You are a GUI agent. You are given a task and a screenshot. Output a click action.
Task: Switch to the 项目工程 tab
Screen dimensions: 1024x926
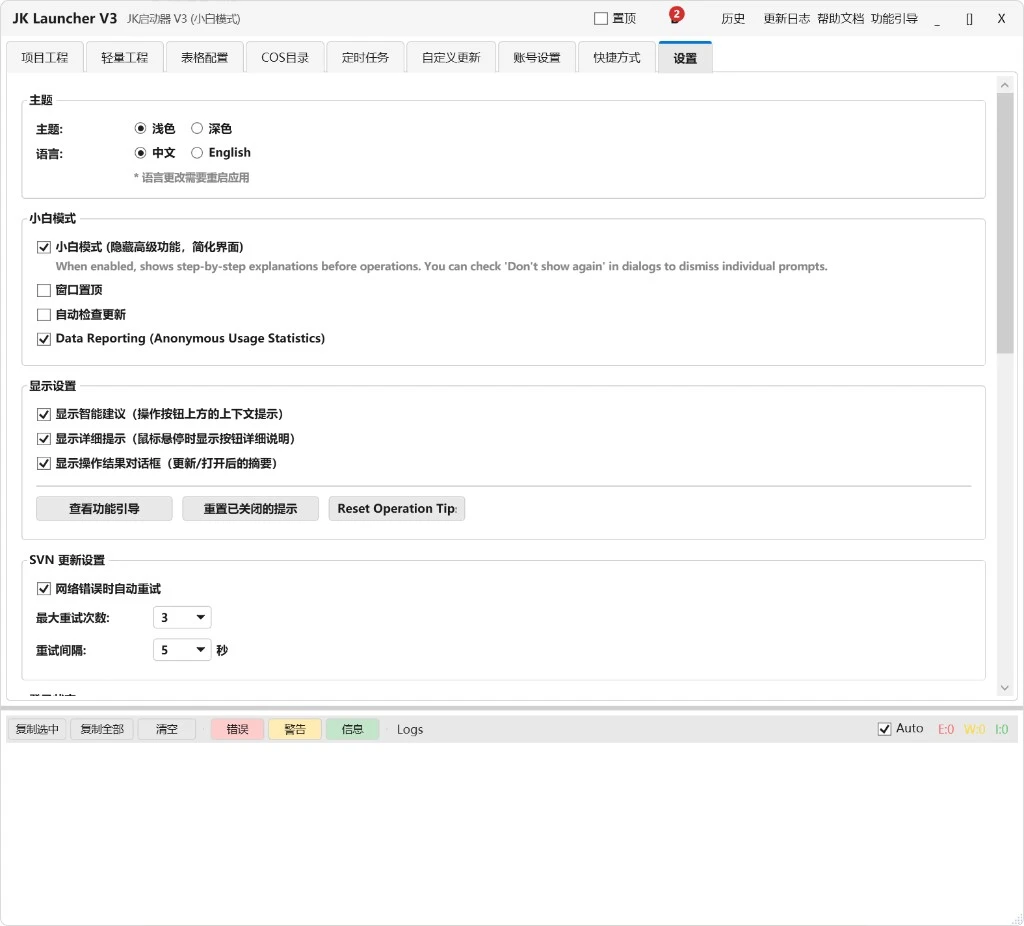coord(44,57)
